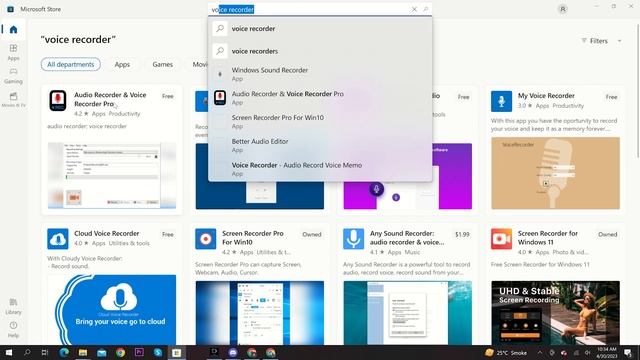Viewport: 640px width, 360px height.
Task: Click Screen Recorder Pro For Win10 card icon
Action: pyautogui.click(x=206, y=239)
